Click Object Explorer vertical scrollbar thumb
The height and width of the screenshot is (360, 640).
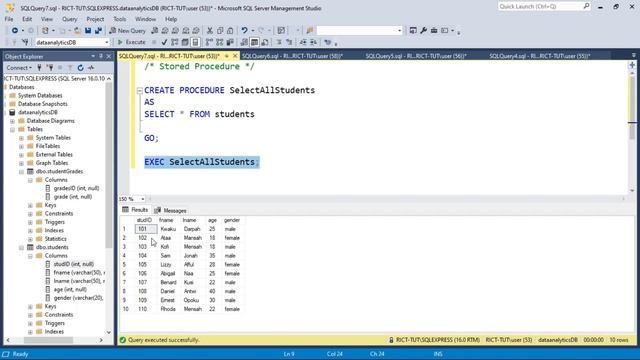(x=109, y=165)
